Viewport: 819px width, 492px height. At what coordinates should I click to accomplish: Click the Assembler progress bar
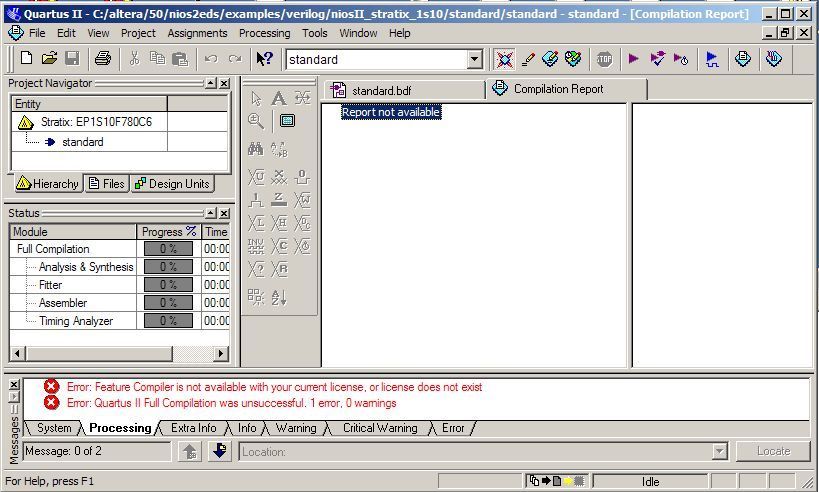[x=168, y=303]
